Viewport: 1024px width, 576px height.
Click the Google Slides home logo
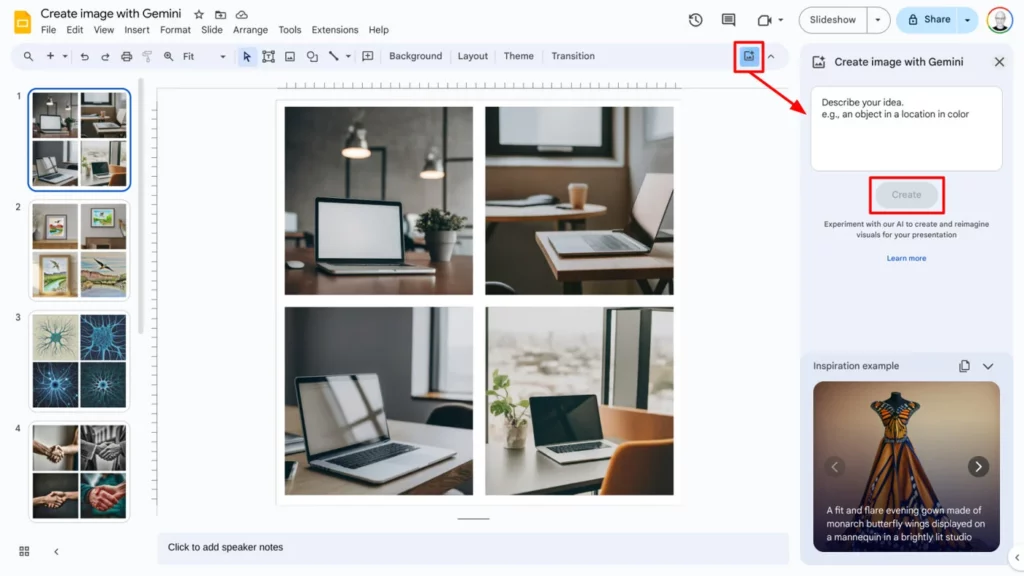coord(22,22)
